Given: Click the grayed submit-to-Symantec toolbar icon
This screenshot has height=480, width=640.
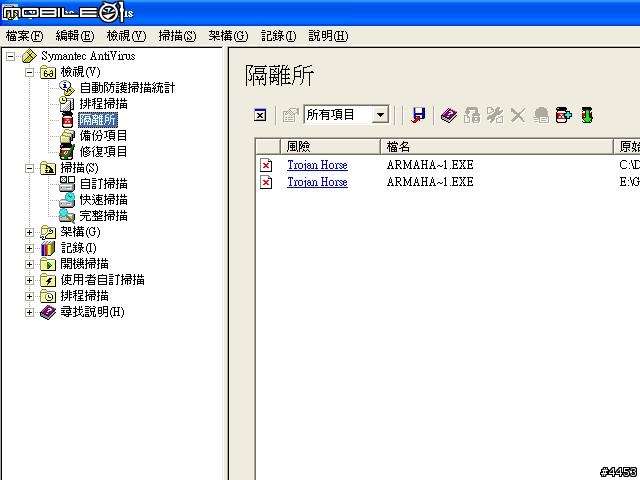Looking at the screenshot, I should [541, 115].
